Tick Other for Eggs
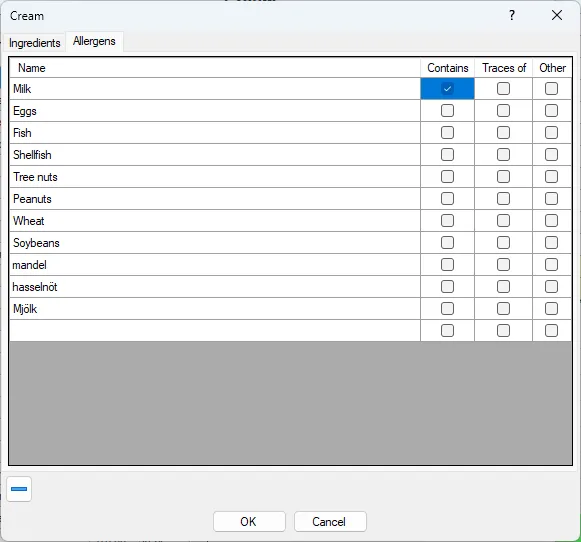The width and height of the screenshot is (581, 542). (x=551, y=110)
